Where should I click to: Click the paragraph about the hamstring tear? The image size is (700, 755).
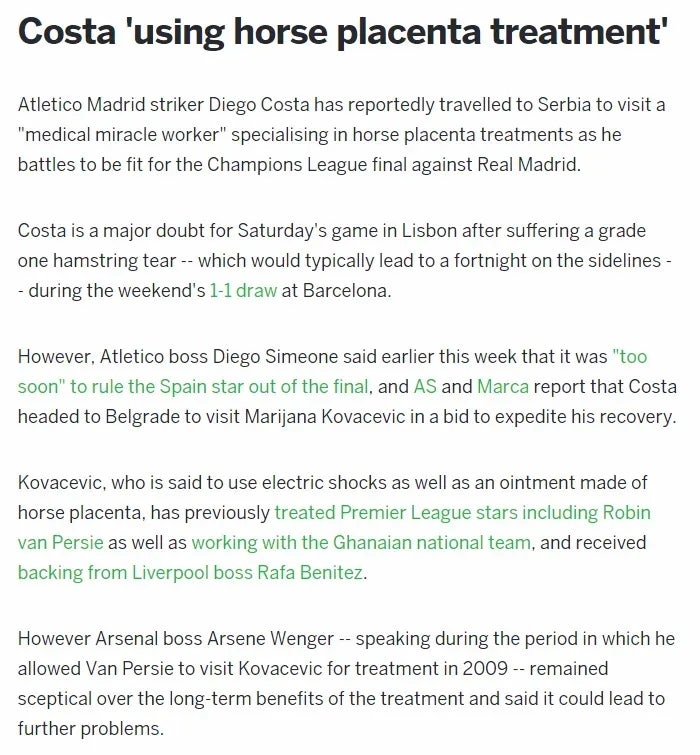tap(345, 261)
